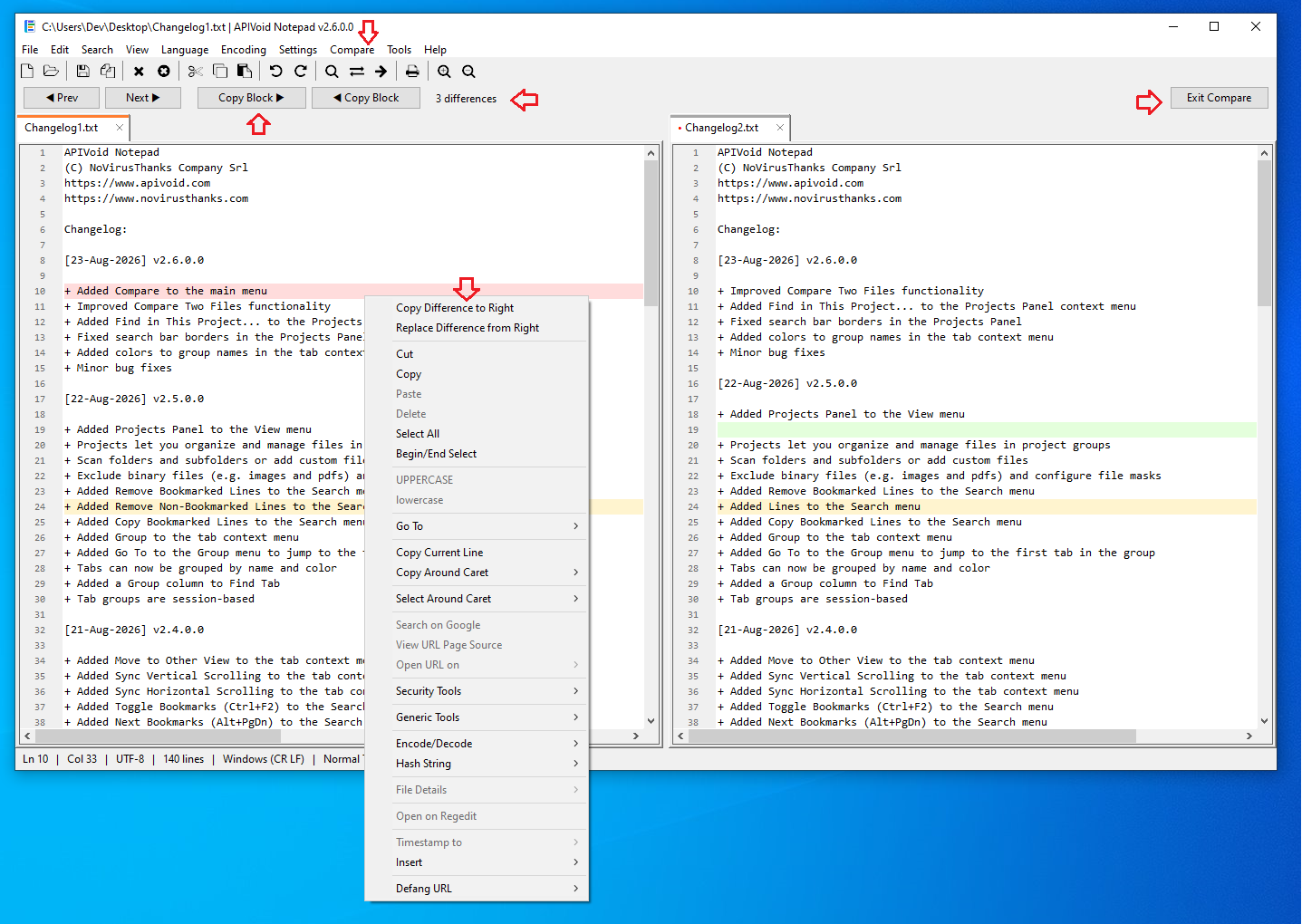Switch to the Changelog1.txt tab
1302x924 pixels.
(x=62, y=128)
